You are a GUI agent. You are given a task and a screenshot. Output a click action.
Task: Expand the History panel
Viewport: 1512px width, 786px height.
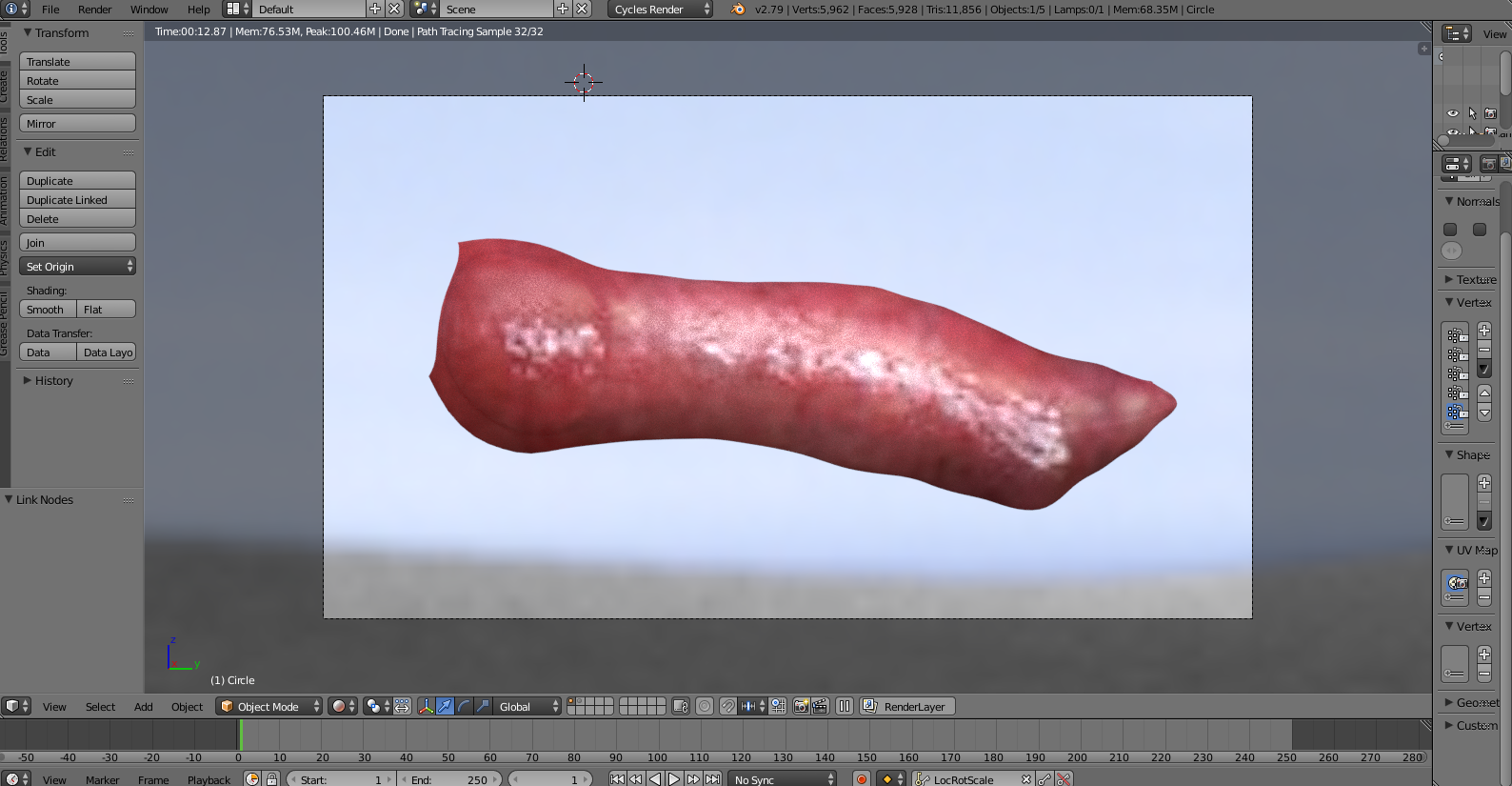(x=53, y=381)
